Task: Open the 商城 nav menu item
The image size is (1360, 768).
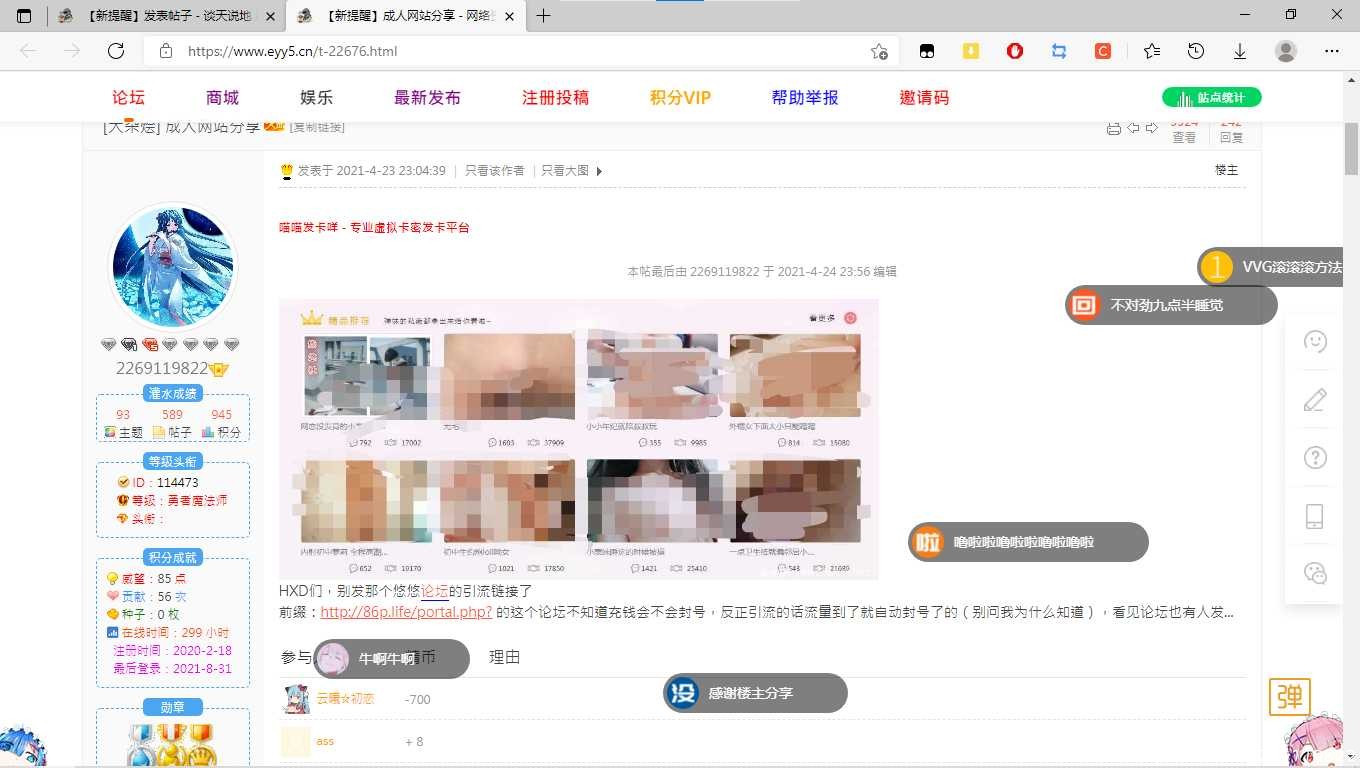Action: [x=222, y=97]
